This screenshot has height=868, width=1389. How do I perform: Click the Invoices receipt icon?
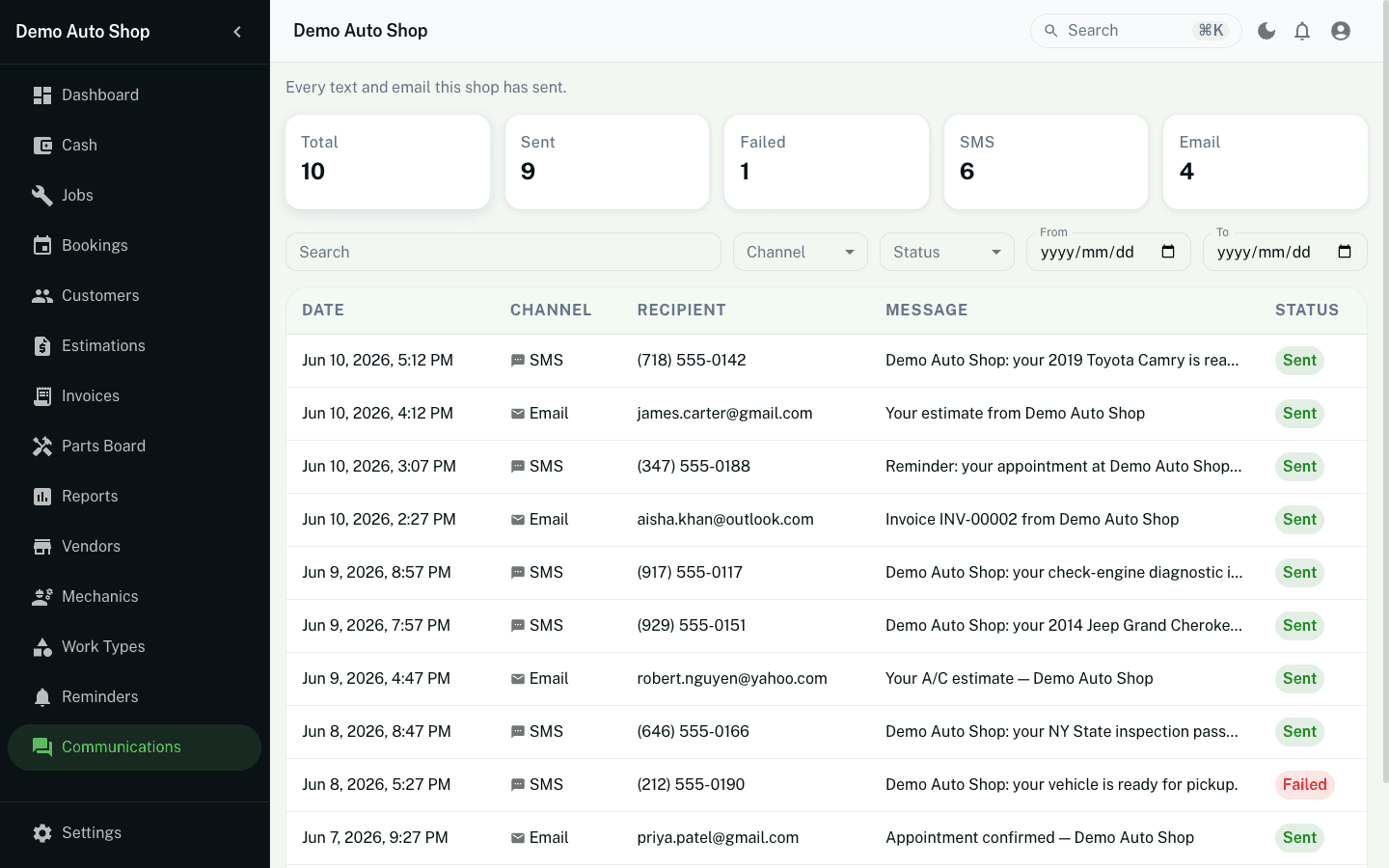click(x=42, y=395)
